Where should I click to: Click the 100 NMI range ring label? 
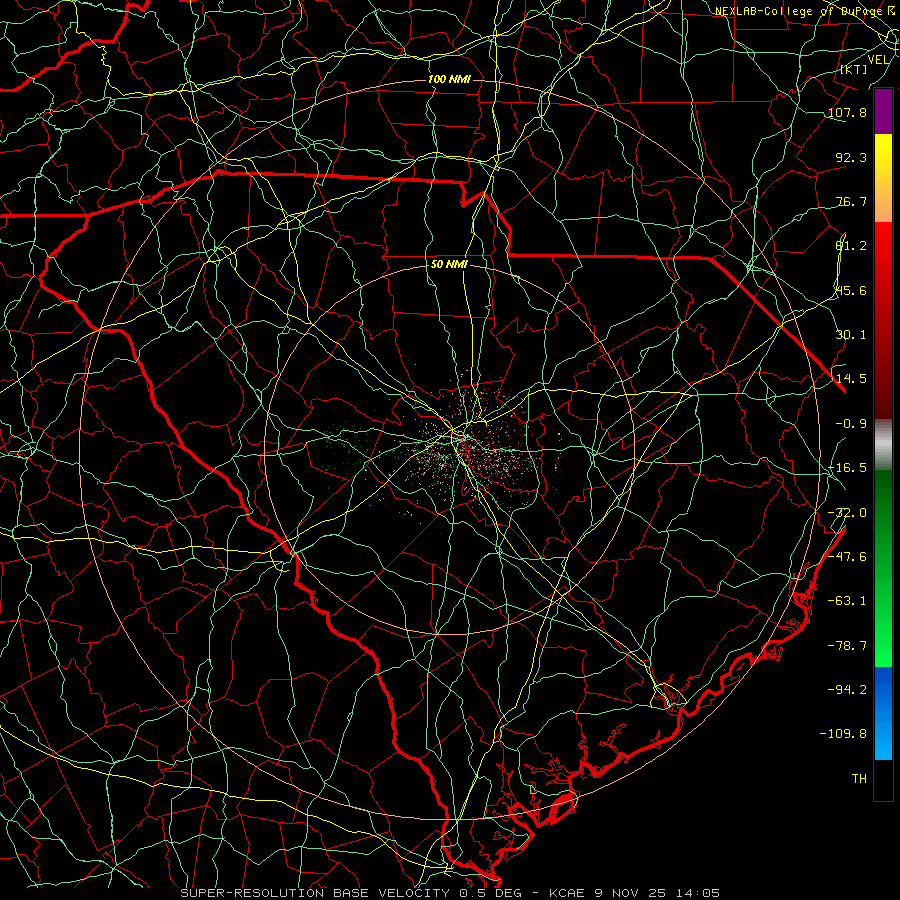(x=449, y=79)
